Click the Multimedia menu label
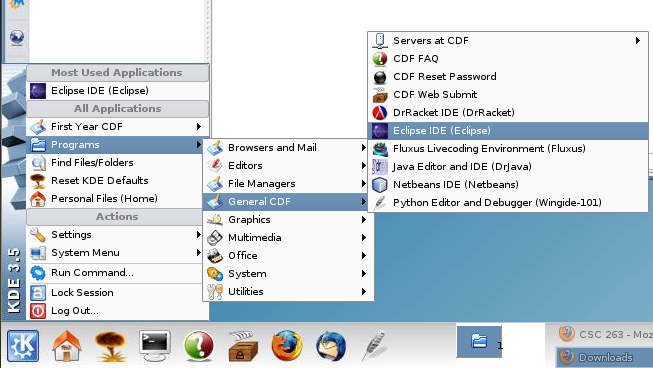 [254, 238]
